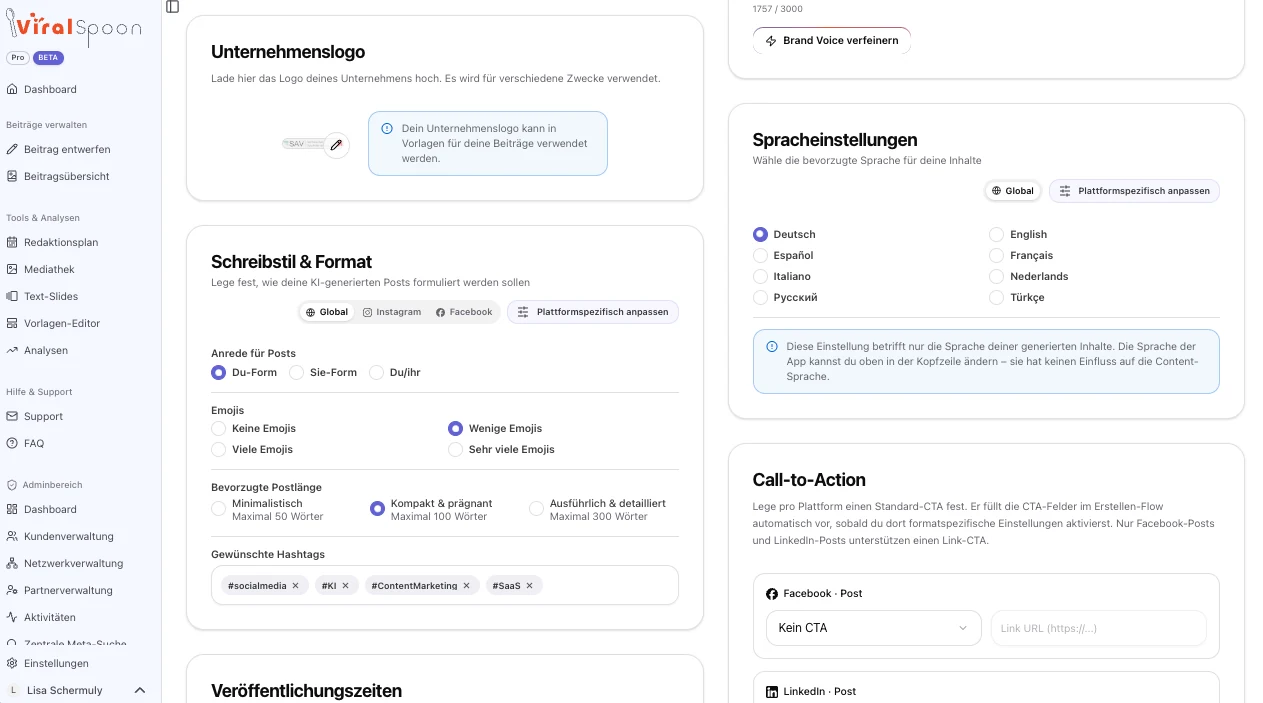Click the info icon in language hint box
1263x703 pixels.
pos(771,347)
